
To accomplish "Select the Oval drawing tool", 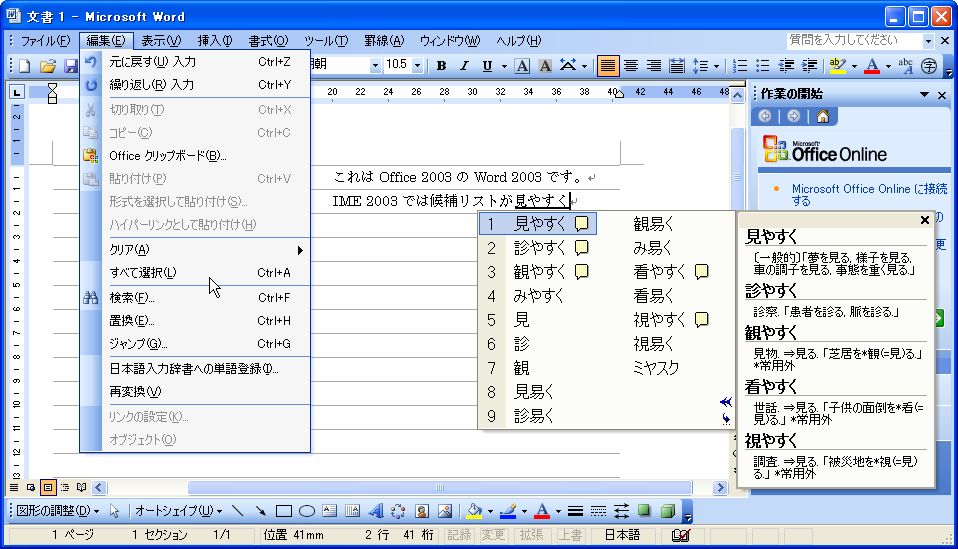I will coord(307,511).
